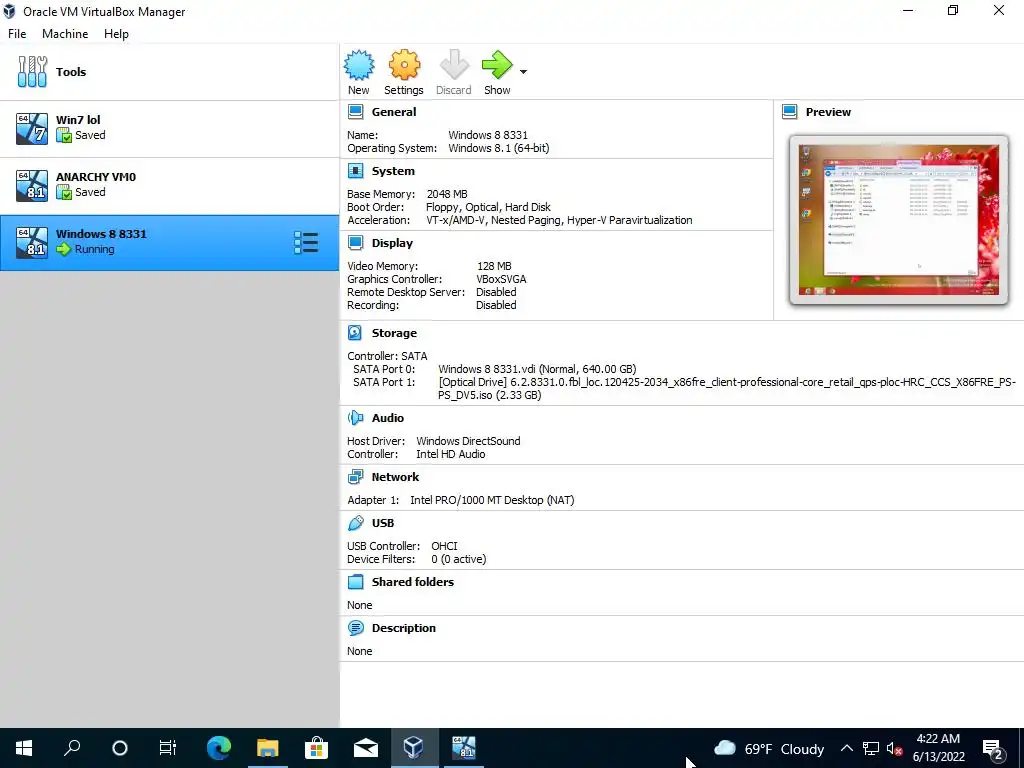This screenshot has width=1024, height=768.
Task: Click the VBoxSVGA graphics controller value
Action: click(x=501, y=280)
